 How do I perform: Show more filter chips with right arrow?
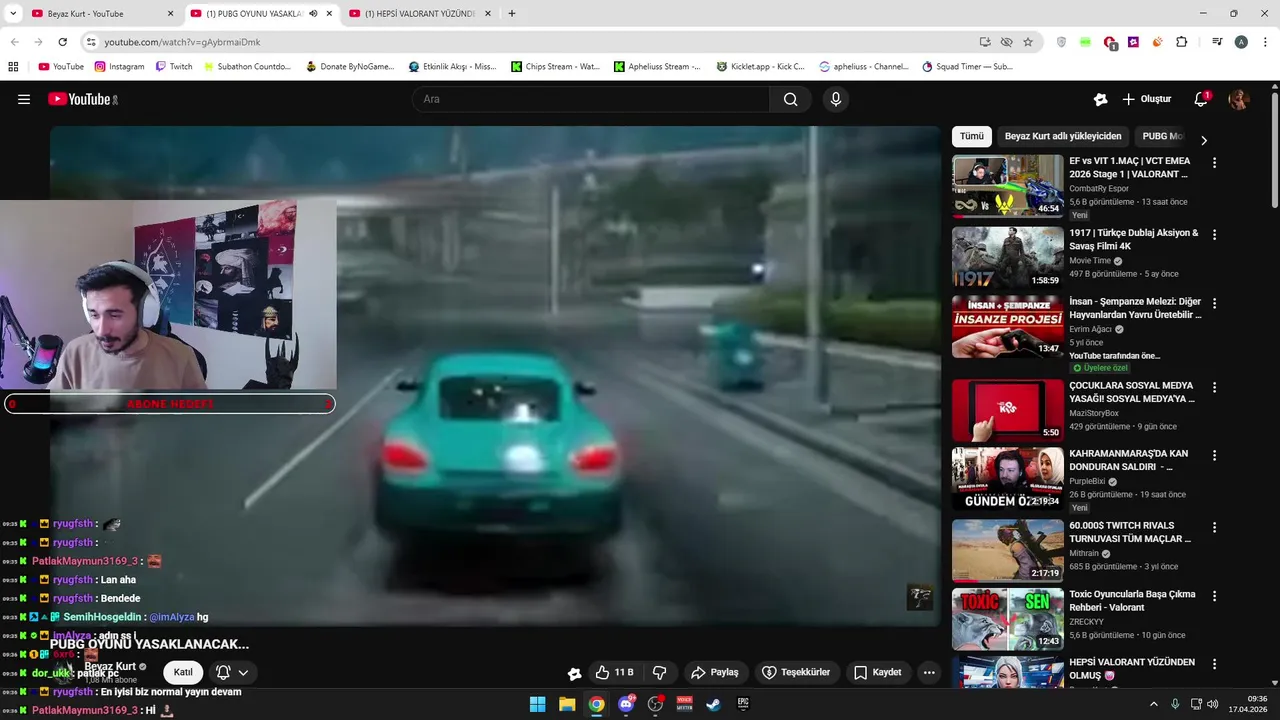(1204, 140)
